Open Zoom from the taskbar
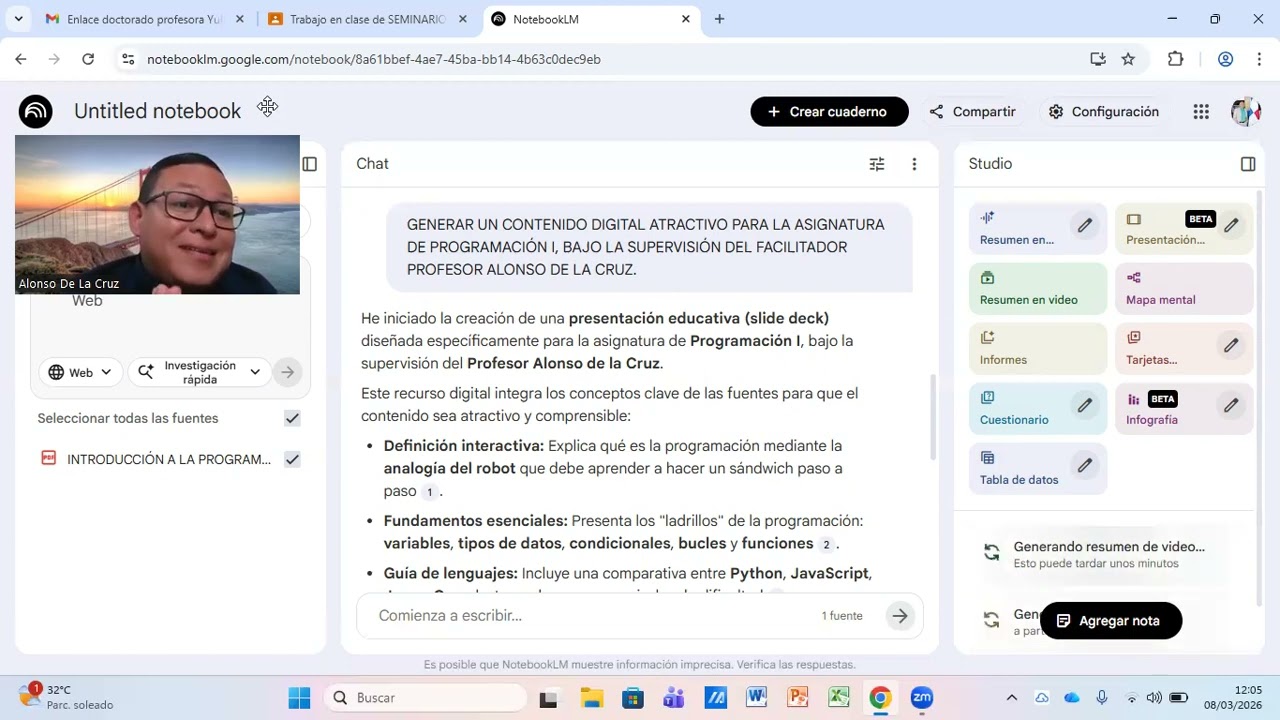This screenshot has height=720, width=1280. tap(922, 698)
